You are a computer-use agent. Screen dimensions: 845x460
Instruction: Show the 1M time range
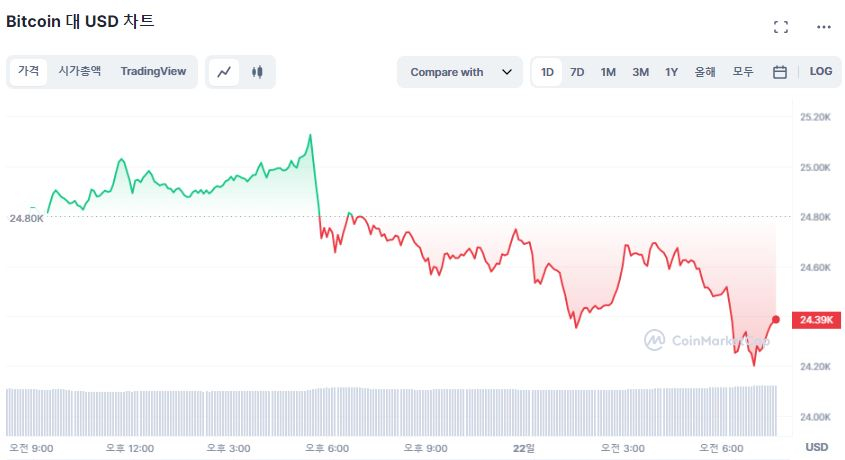(x=608, y=72)
